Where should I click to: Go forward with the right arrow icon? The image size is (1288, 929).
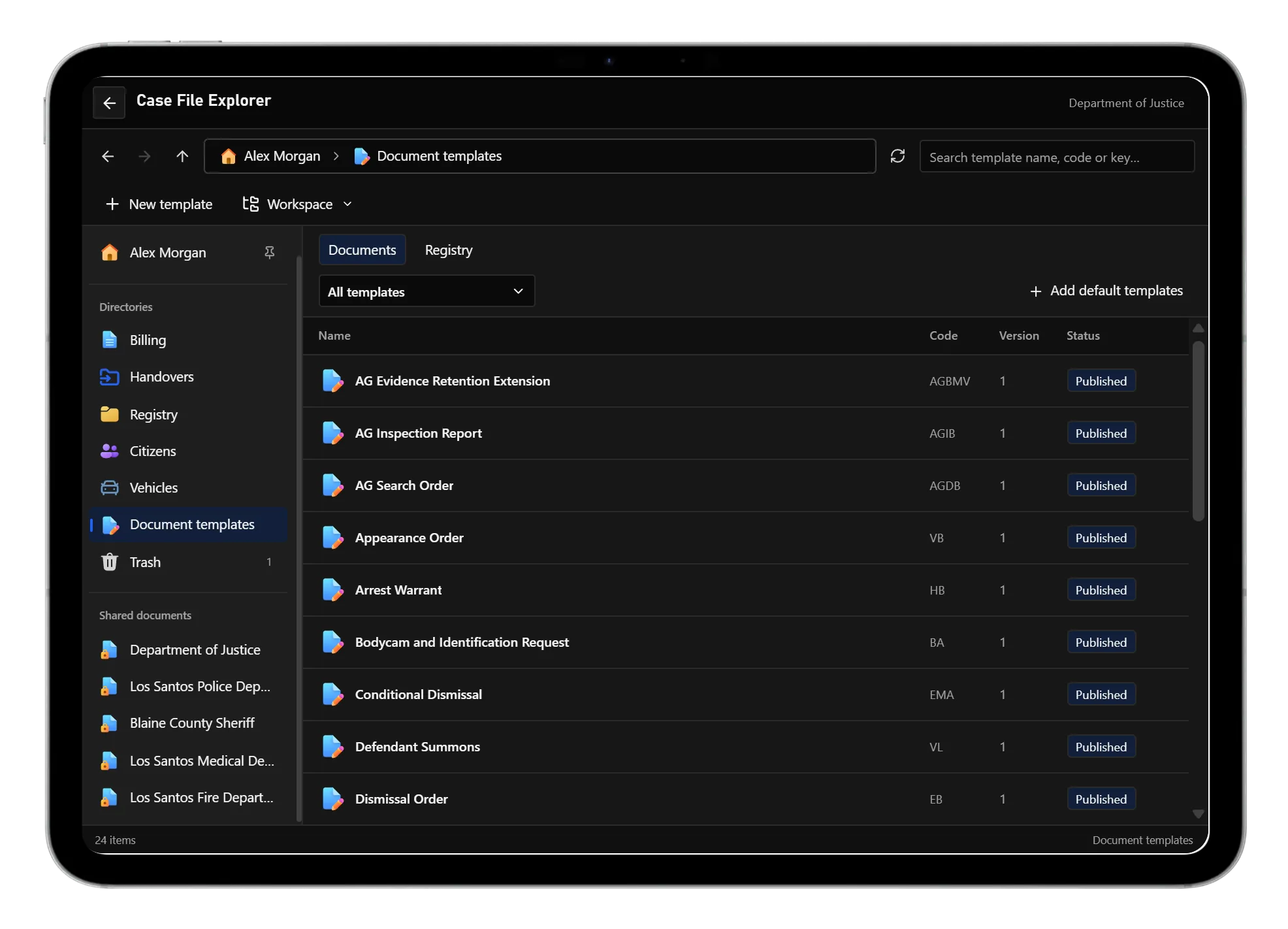tap(144, 156)
